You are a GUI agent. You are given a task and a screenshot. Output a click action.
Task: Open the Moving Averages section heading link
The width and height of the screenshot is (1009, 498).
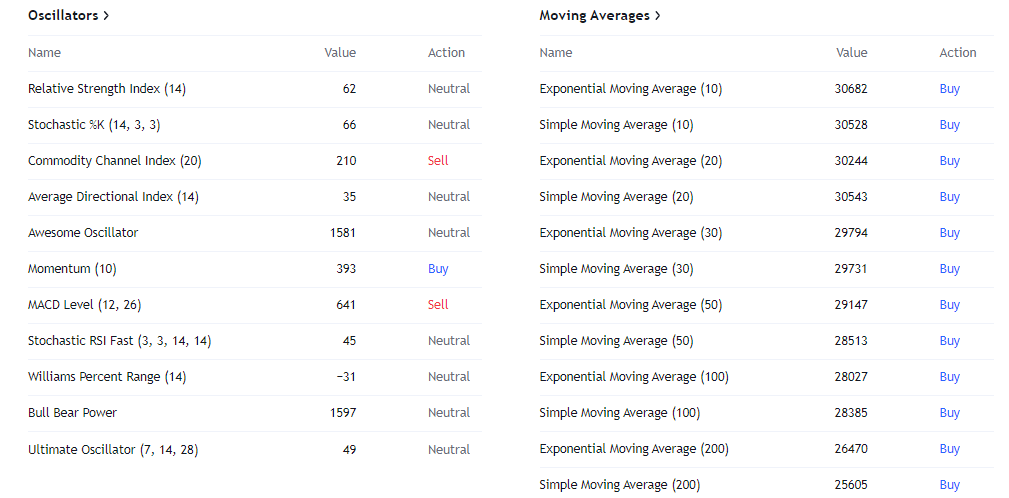click(x=600, y=15)
